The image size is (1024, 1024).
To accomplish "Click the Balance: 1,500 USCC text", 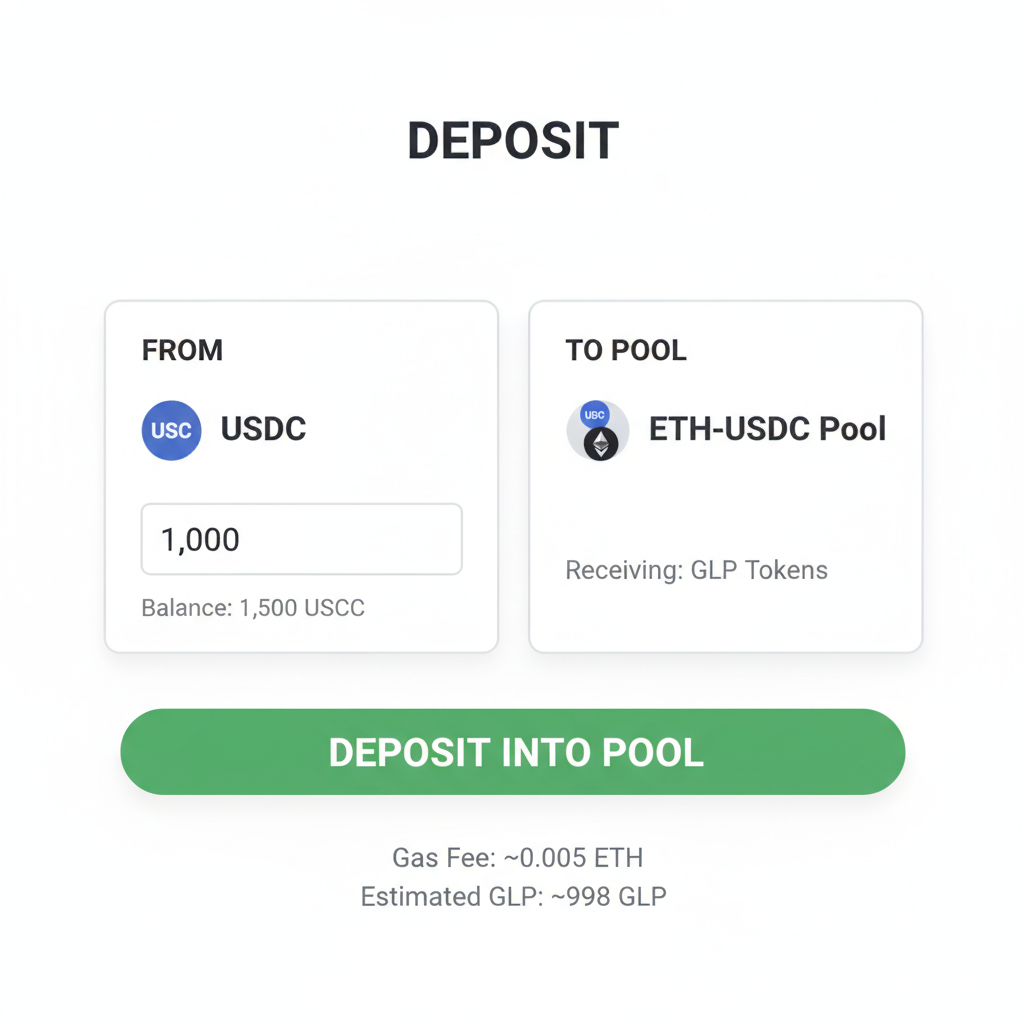I will (x=252, y=607).
